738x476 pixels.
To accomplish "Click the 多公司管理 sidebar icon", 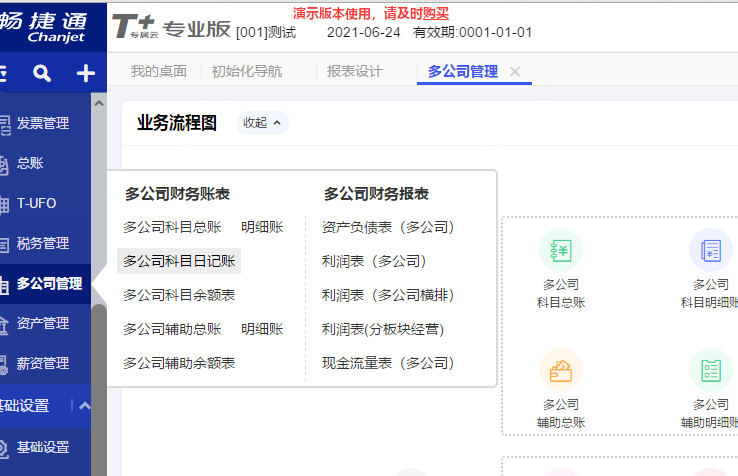I will tap(4, 285).
